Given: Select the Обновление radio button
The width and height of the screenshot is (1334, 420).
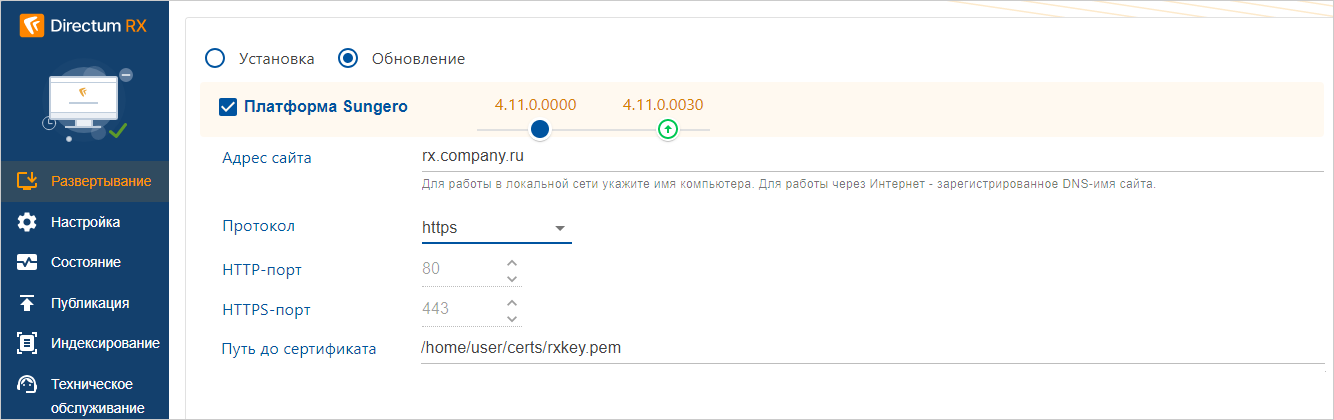Looking at the screenshot, I should tap(348, 58).
